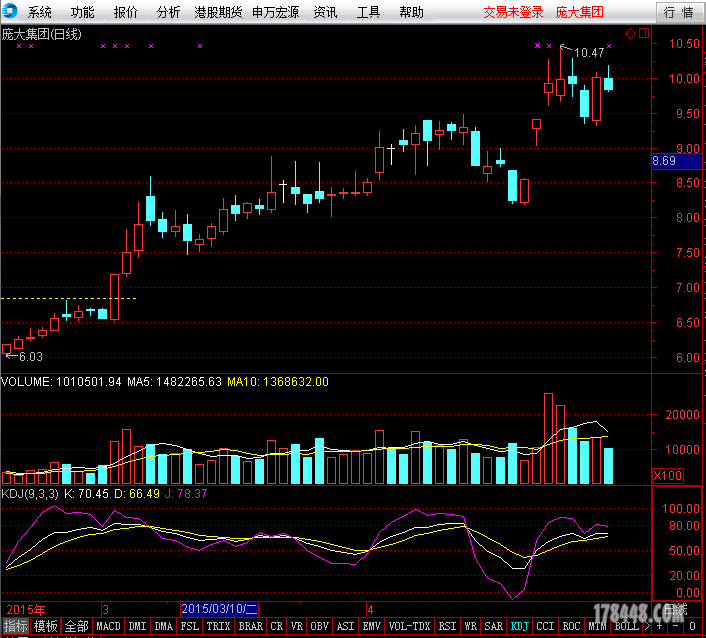This screenshot has width=706, height=638.
Task: Select the 指标 tab
Action: 15,626
